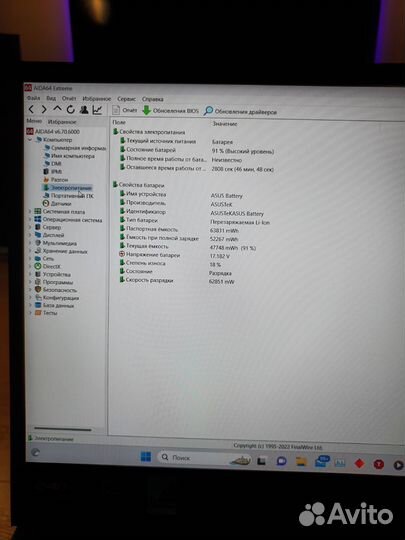
Task: Expand the Мультимедиа node
Action: (30, 243)
